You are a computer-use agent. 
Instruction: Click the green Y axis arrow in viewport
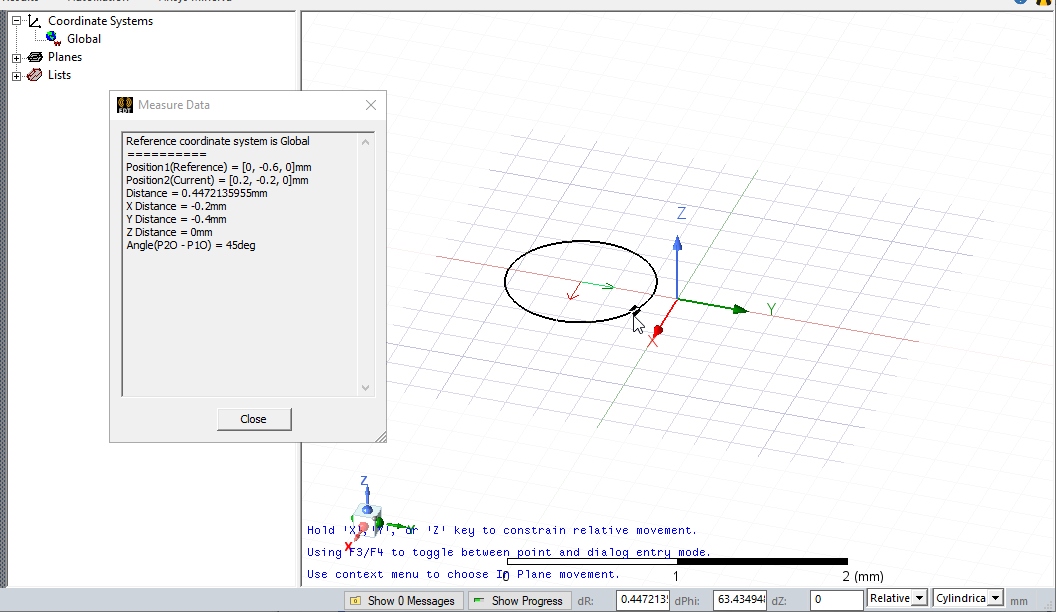[739, 309]
